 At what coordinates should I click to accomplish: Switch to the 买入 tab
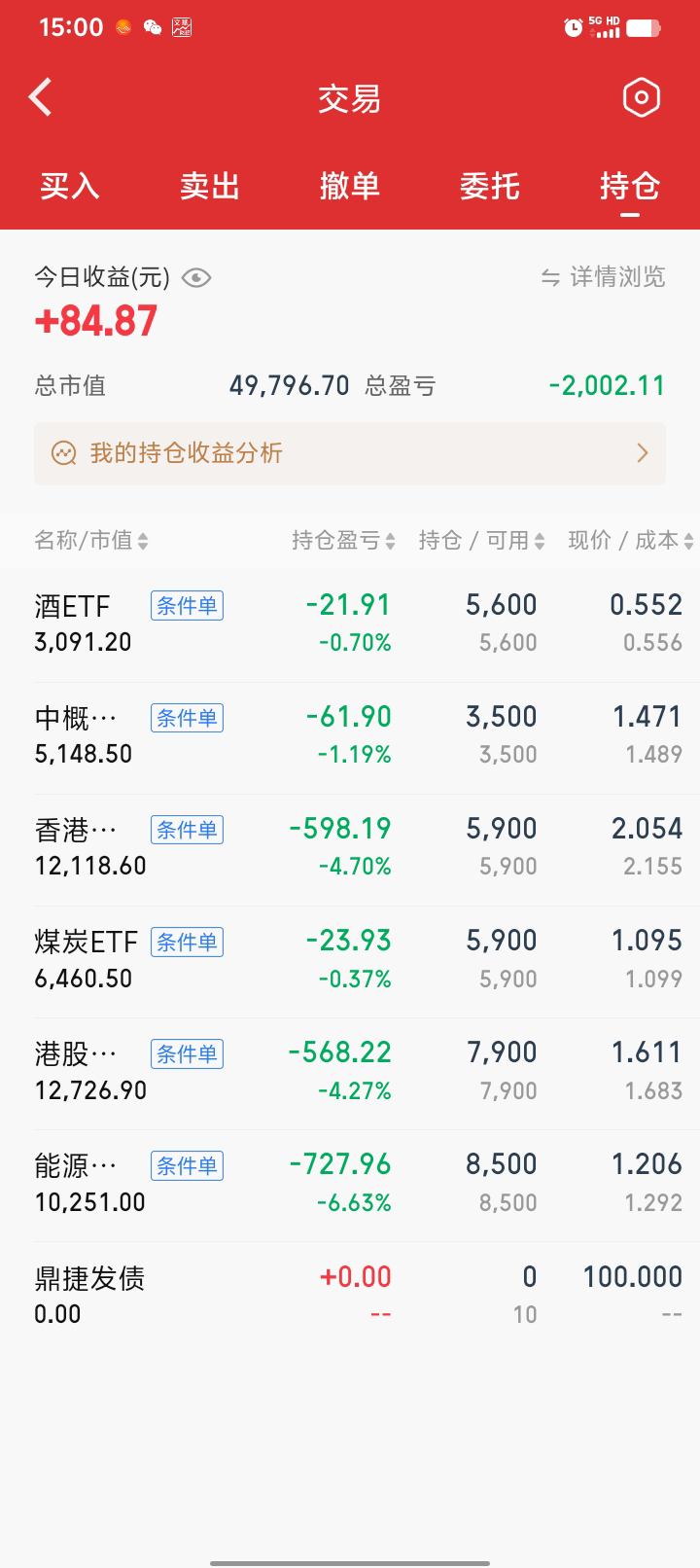(x=70, y=186)
